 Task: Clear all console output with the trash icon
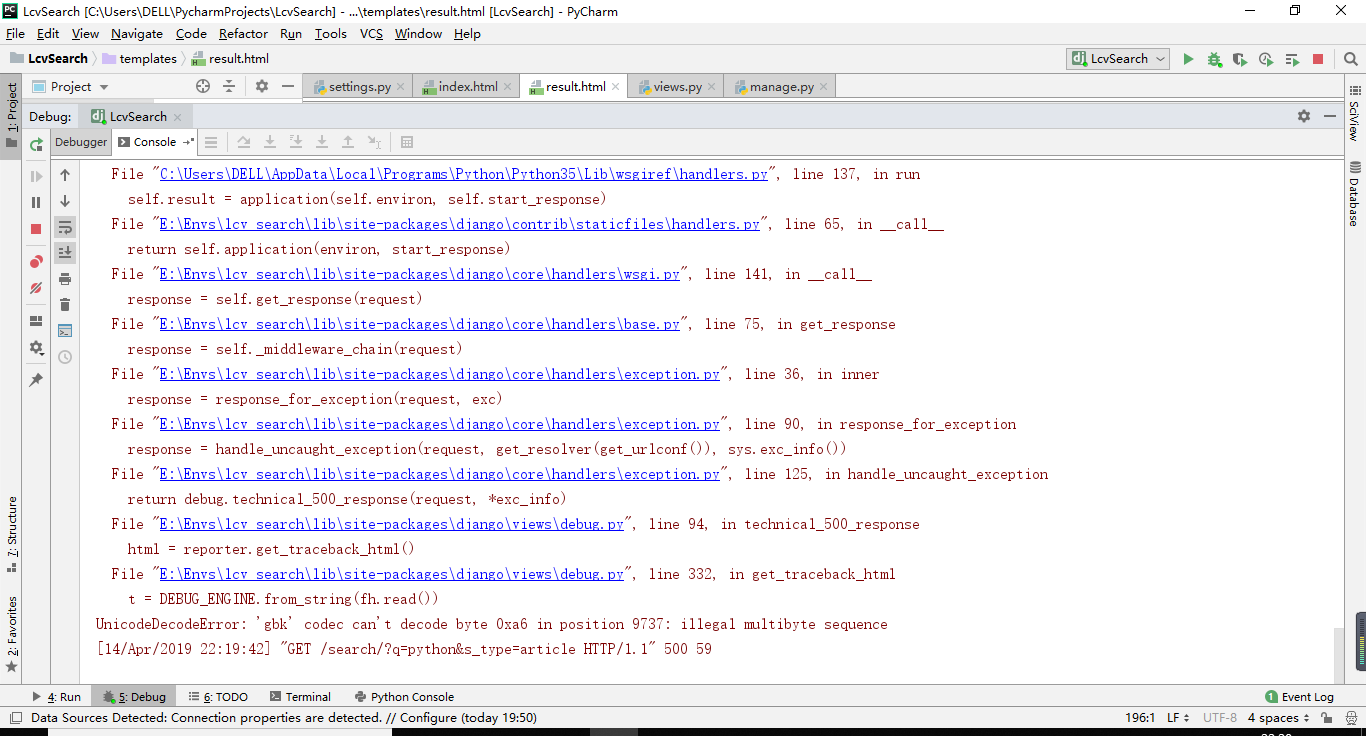(65, 305)
